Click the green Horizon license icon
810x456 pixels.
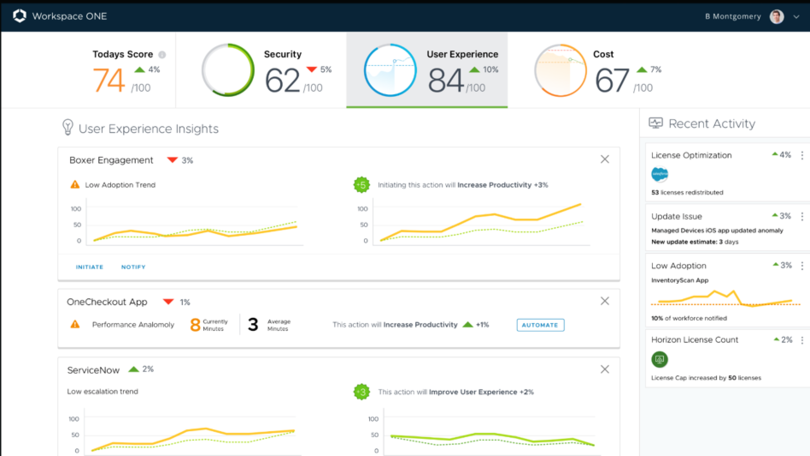pos(660,359)
